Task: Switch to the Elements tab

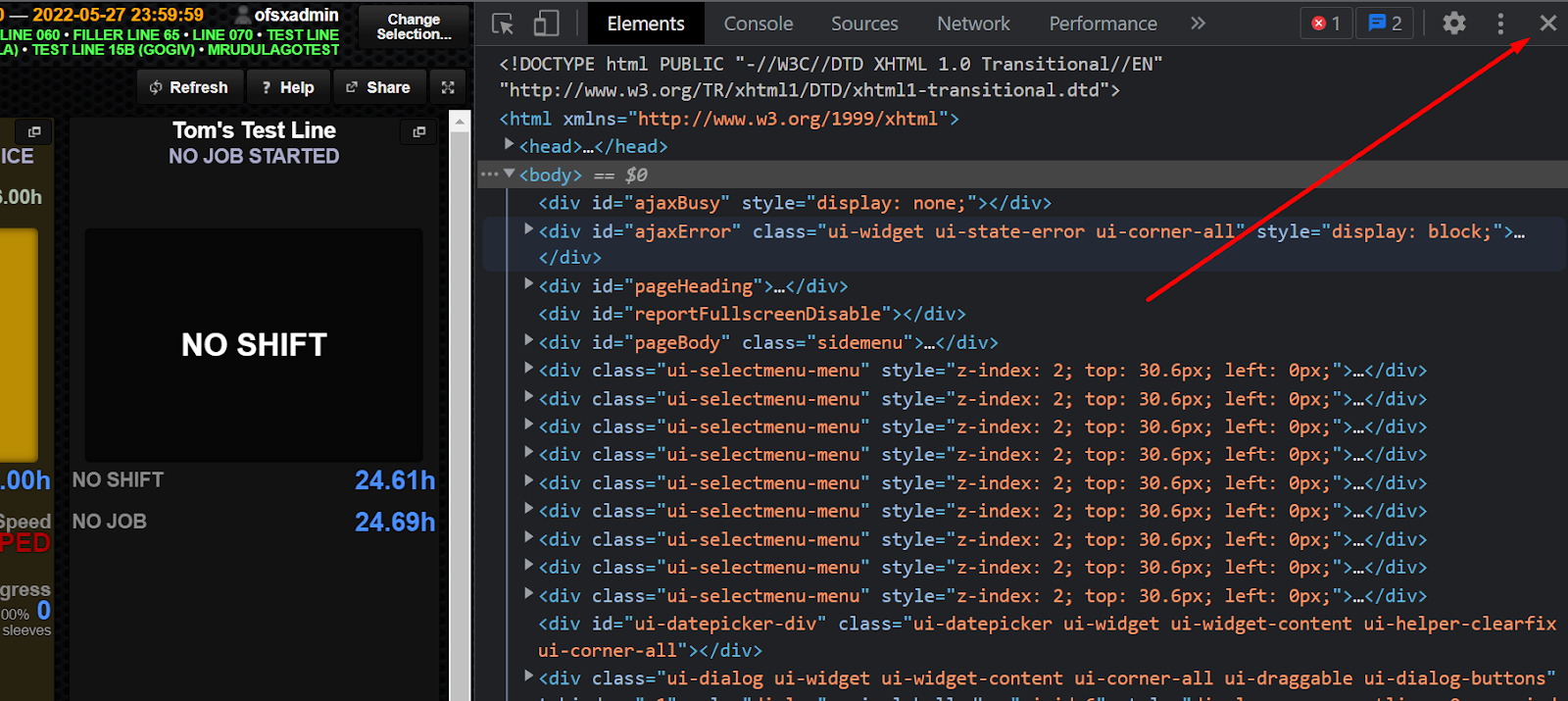Action: (x=646, y=24)
